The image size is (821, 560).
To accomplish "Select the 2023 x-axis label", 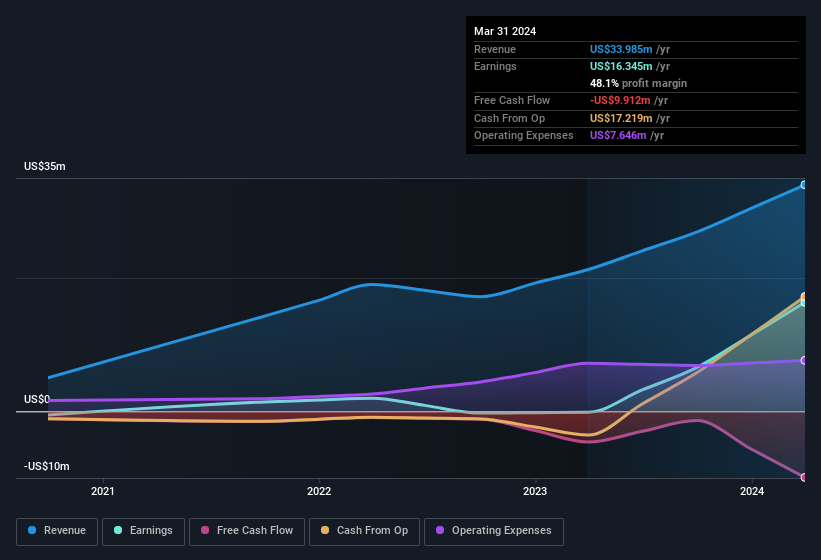I will (x=535, y=491).
